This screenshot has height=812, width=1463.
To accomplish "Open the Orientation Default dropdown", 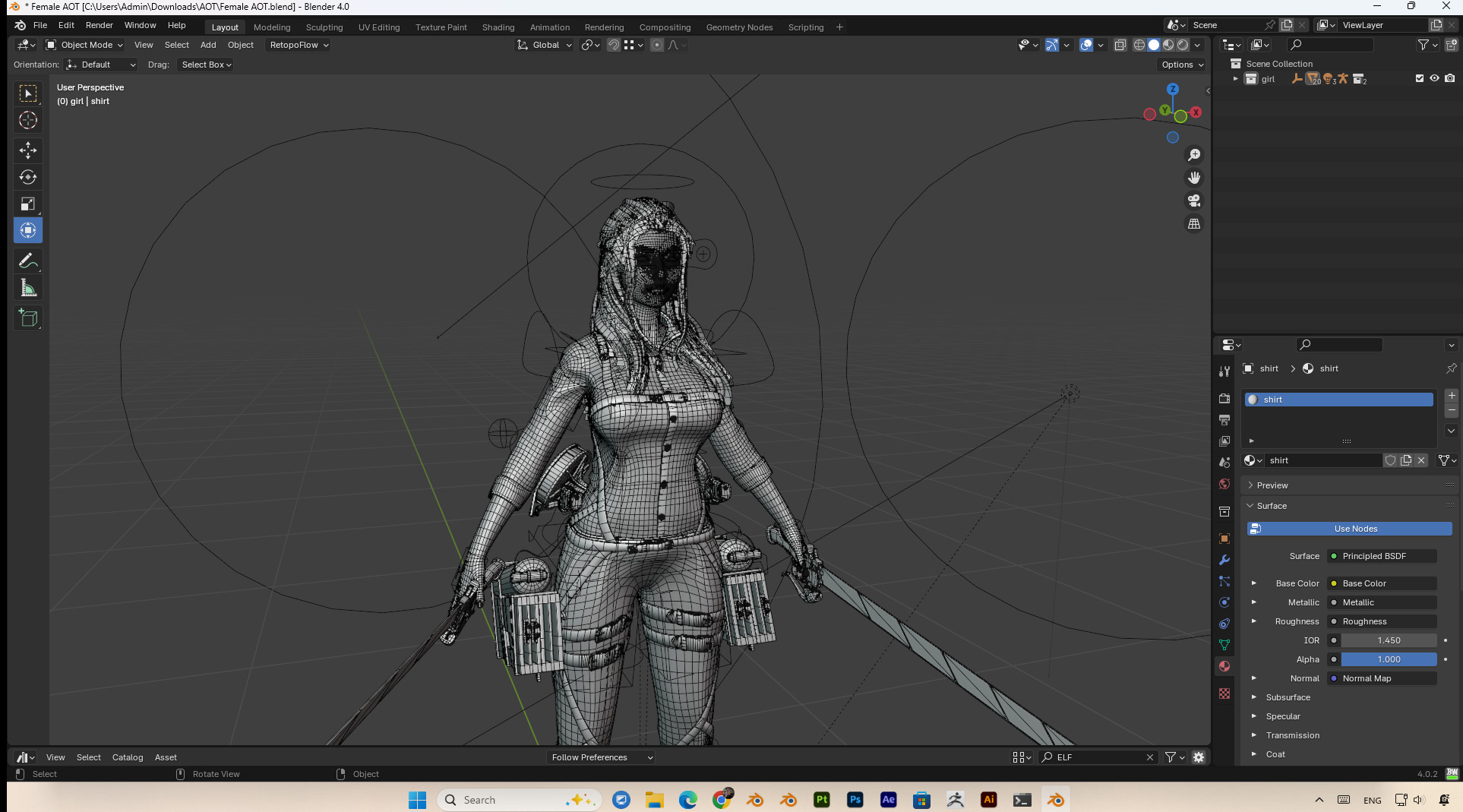I will 101,65.
